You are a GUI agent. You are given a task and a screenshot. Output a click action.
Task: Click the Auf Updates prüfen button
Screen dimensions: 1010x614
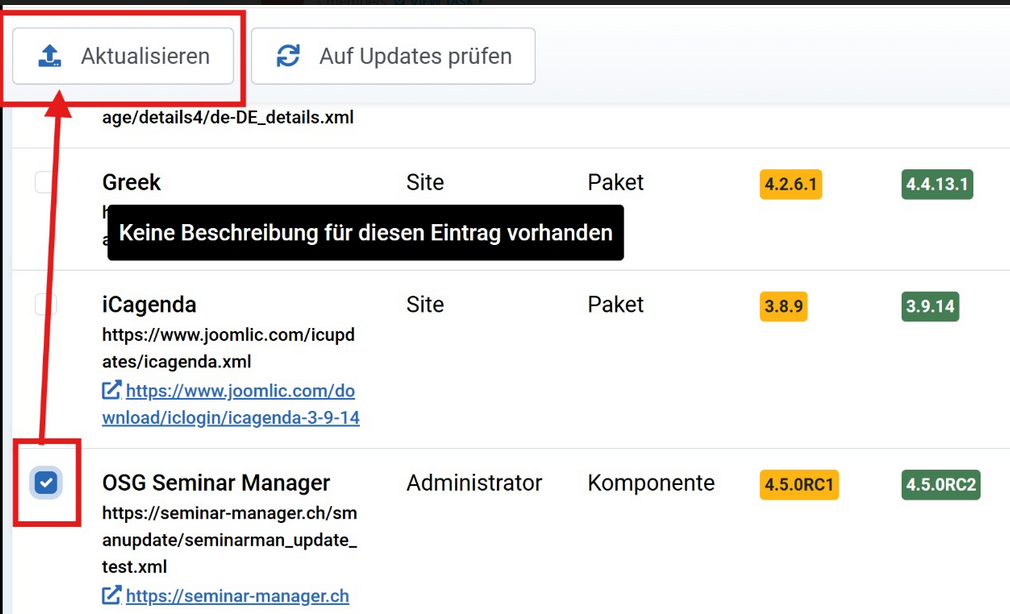point(394,56)
